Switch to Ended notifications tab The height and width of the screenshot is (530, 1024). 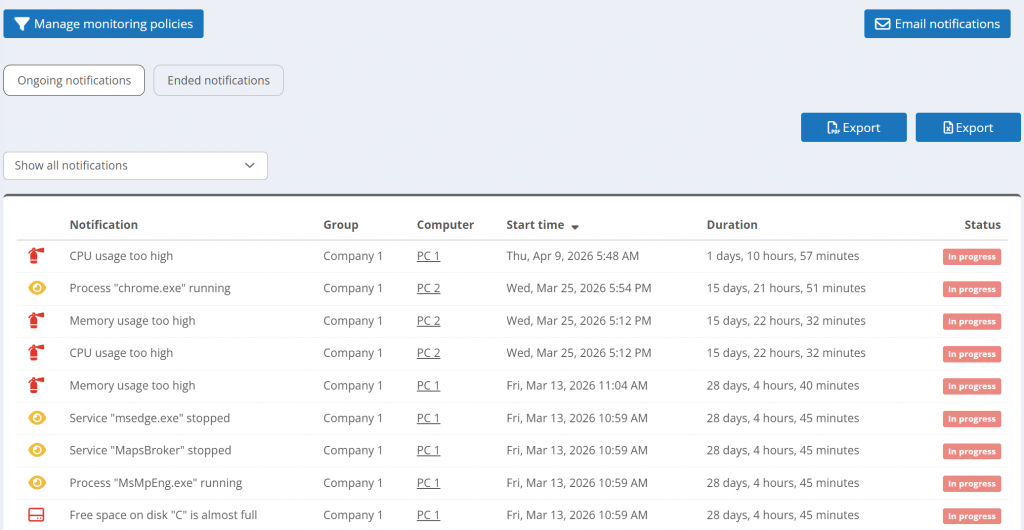[218, 80]
